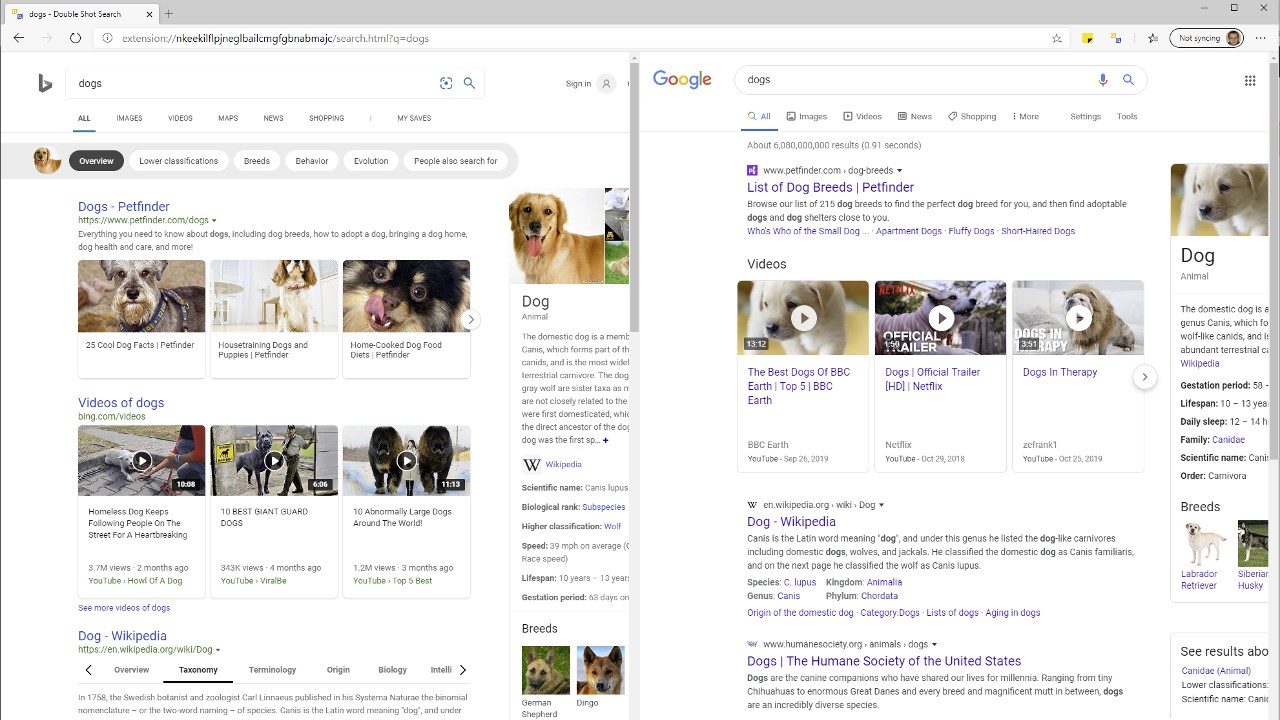Play 10 Best Giant Guard Dogs video

coord(274,461)
